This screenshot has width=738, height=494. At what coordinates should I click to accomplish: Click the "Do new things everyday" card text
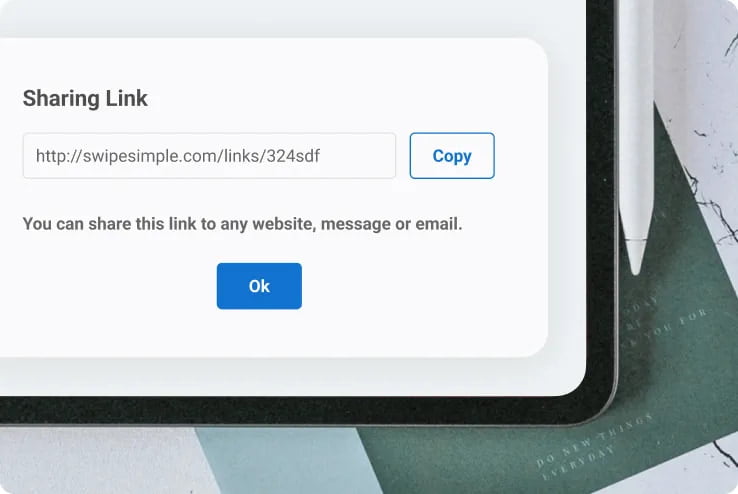pos(594,446)
